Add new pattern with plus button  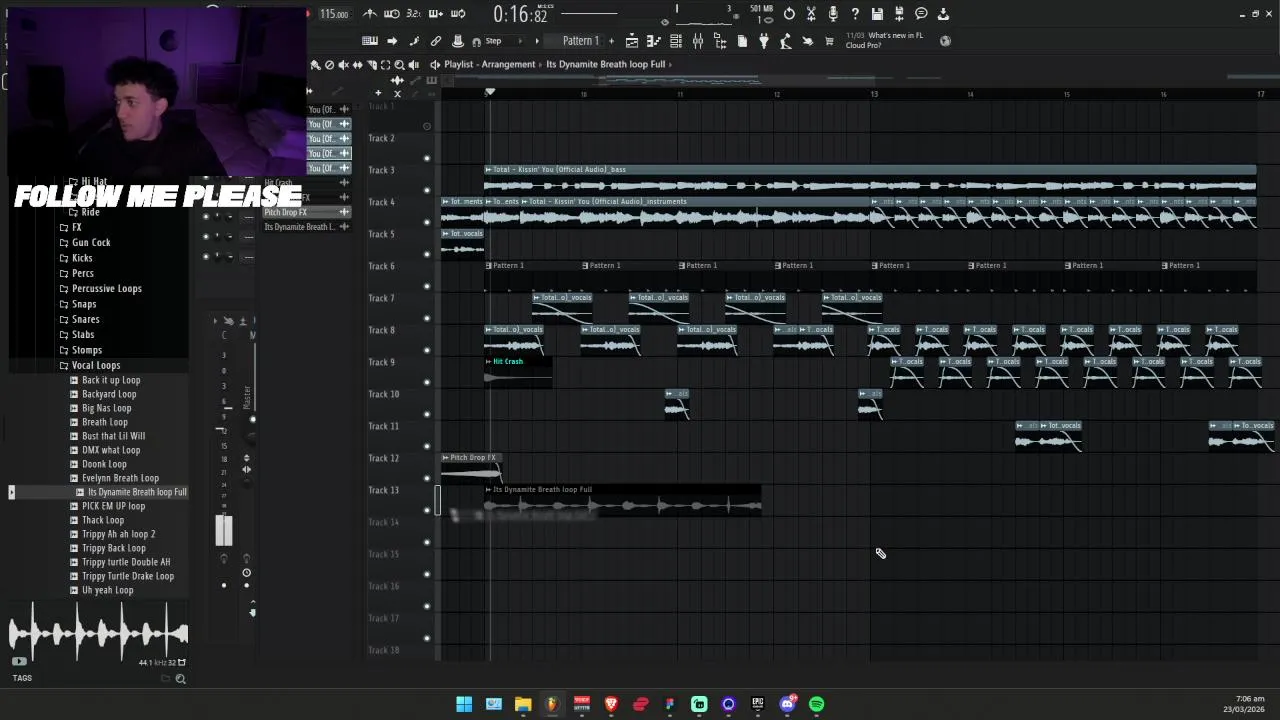coord(609,41)
